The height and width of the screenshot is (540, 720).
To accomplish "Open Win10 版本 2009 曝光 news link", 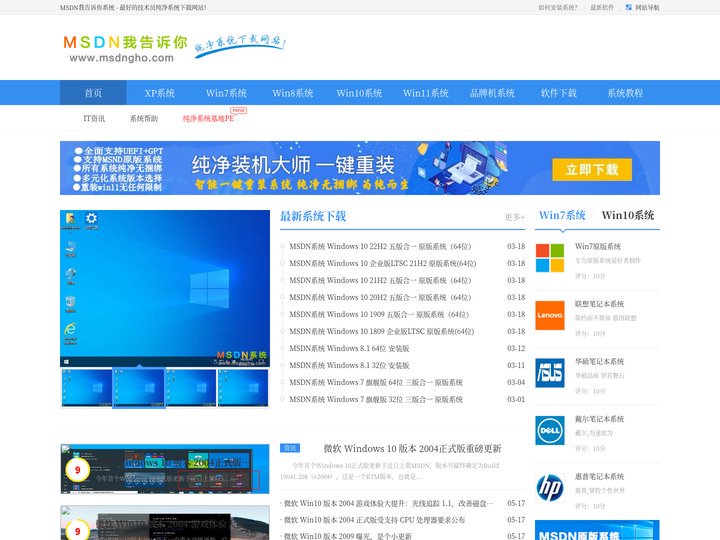I will 348,536.
